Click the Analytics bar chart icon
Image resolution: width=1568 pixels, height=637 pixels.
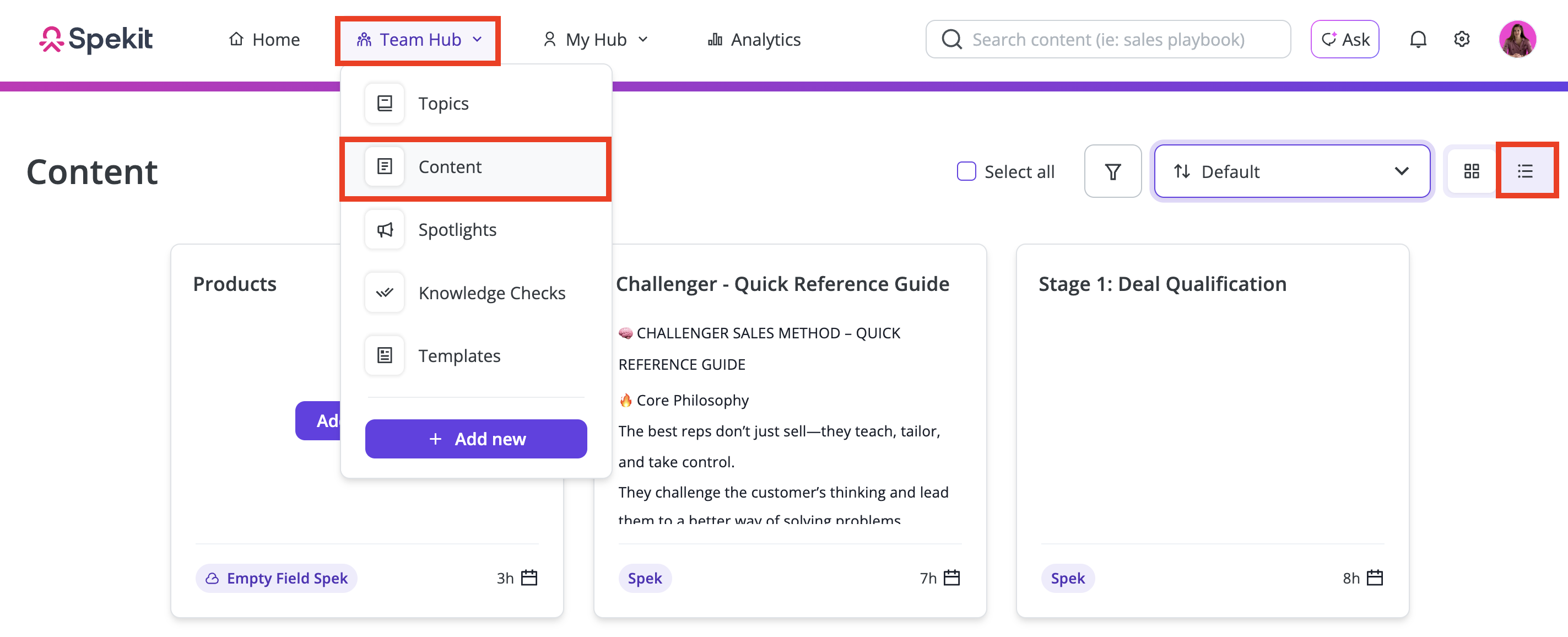715,40
